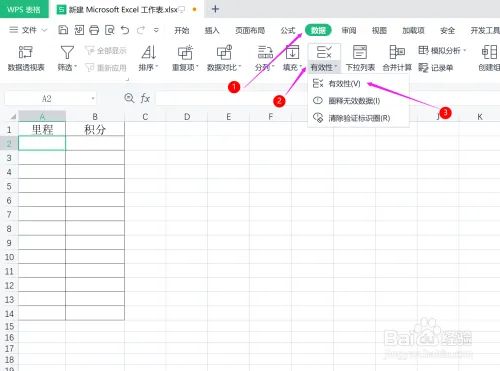Click the Undo arrow icon

(125, 30)
